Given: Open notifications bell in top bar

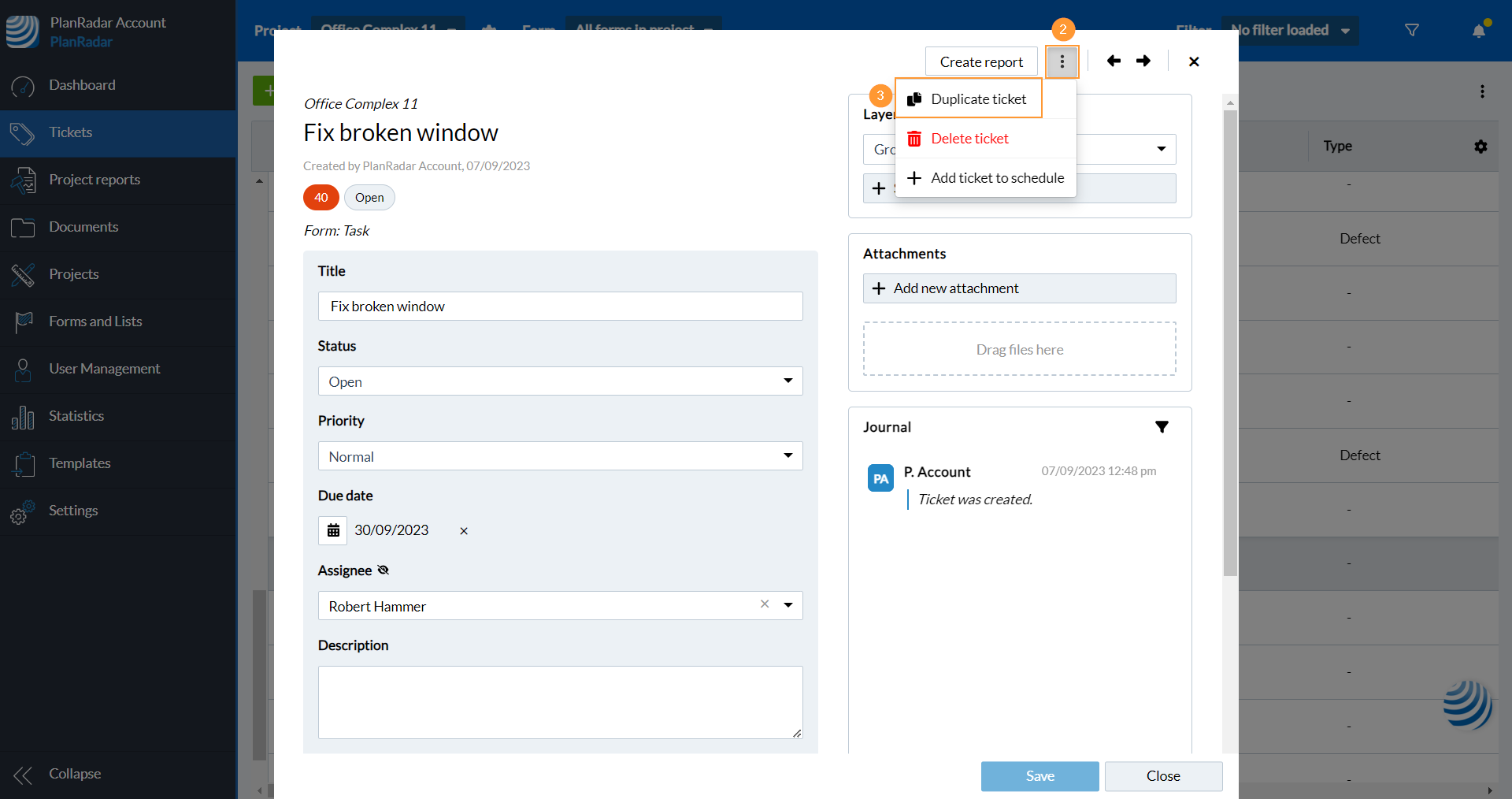Looking at the screenshot, I should (x=1479, y=30).
